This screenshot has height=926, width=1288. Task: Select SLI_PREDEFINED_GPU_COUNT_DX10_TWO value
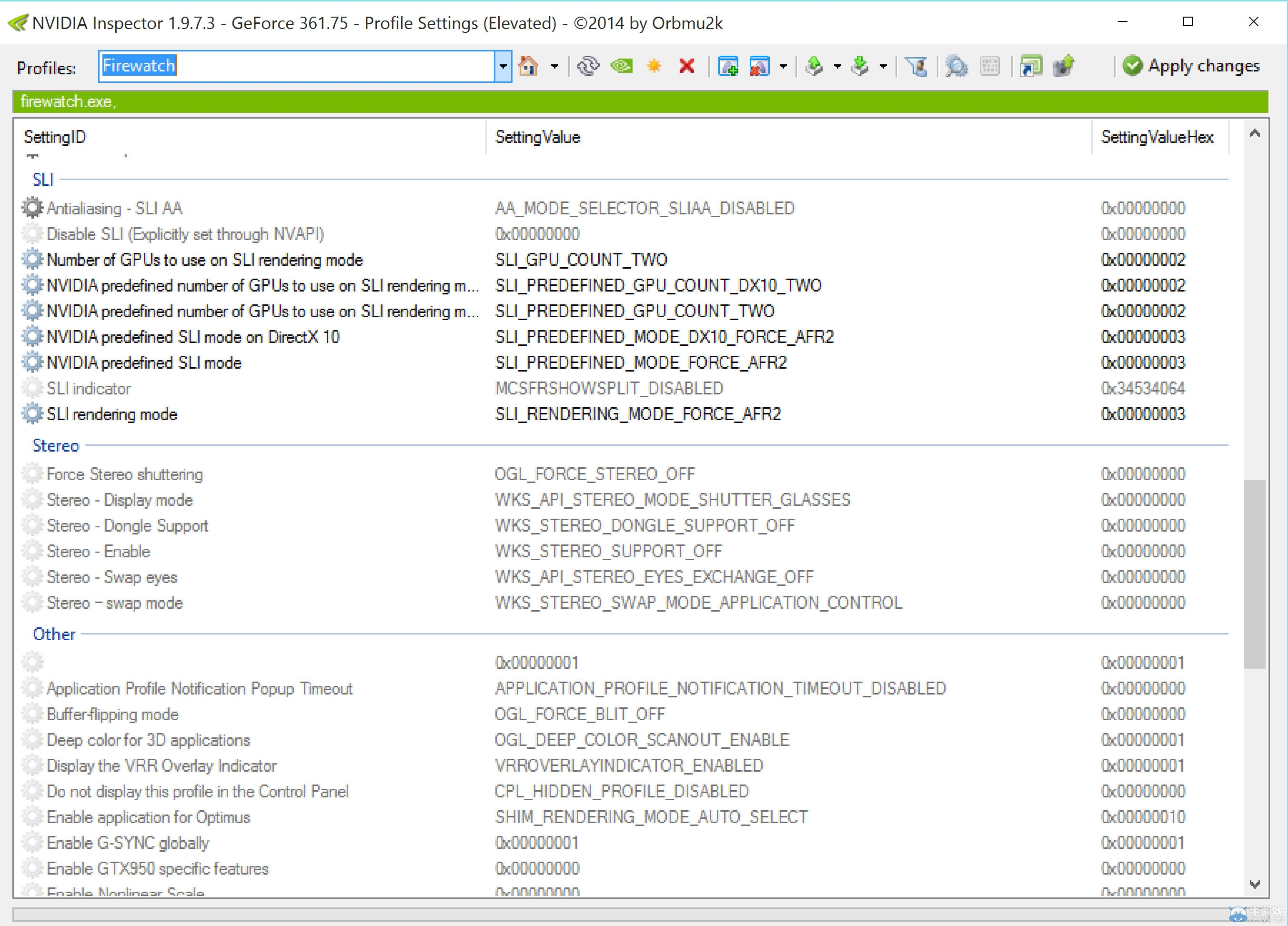click(x=658, y=285)
